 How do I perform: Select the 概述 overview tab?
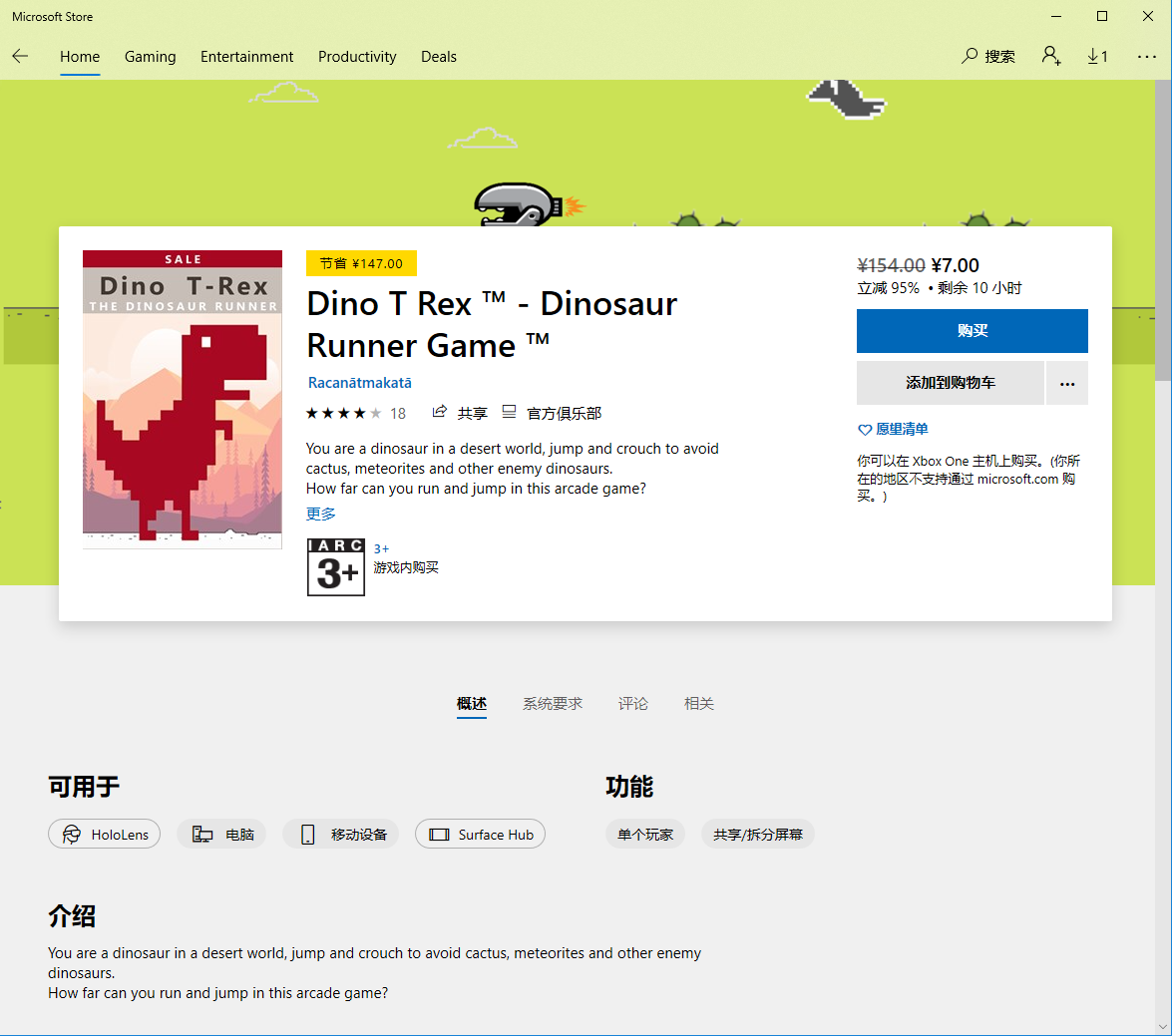pyautogui.click(x=472, y=704)
